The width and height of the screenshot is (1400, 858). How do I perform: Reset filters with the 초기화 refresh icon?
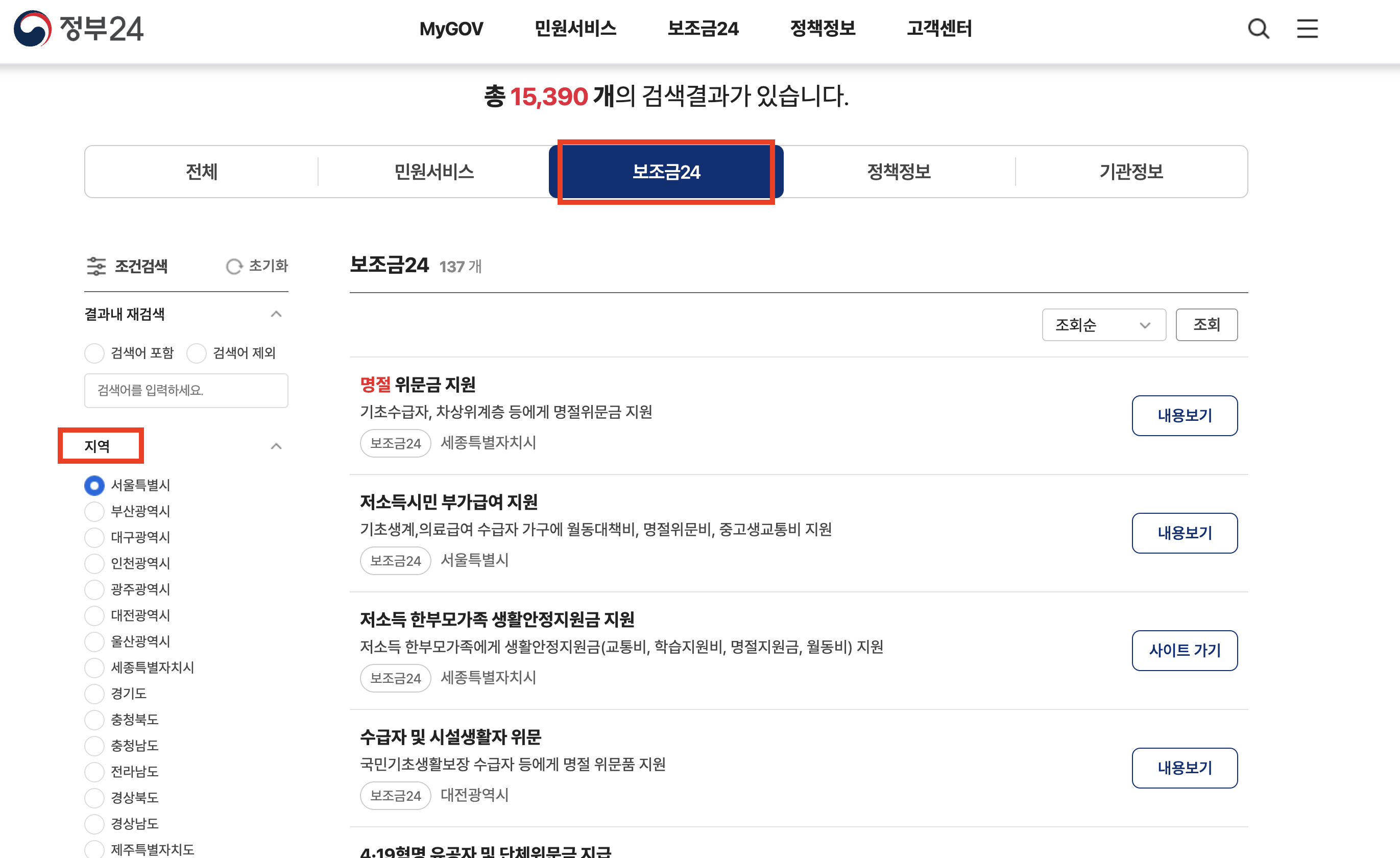234,266
